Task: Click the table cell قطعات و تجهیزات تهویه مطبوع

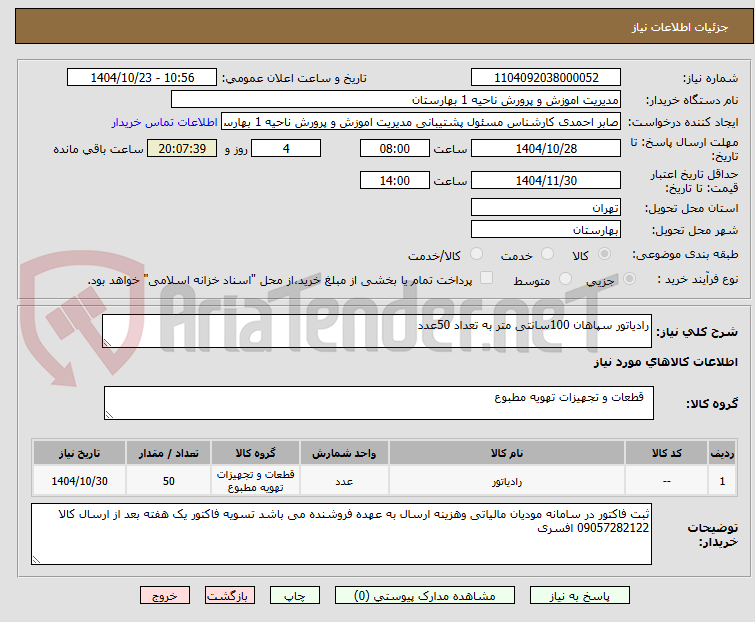Action: [x=256, y=481]
